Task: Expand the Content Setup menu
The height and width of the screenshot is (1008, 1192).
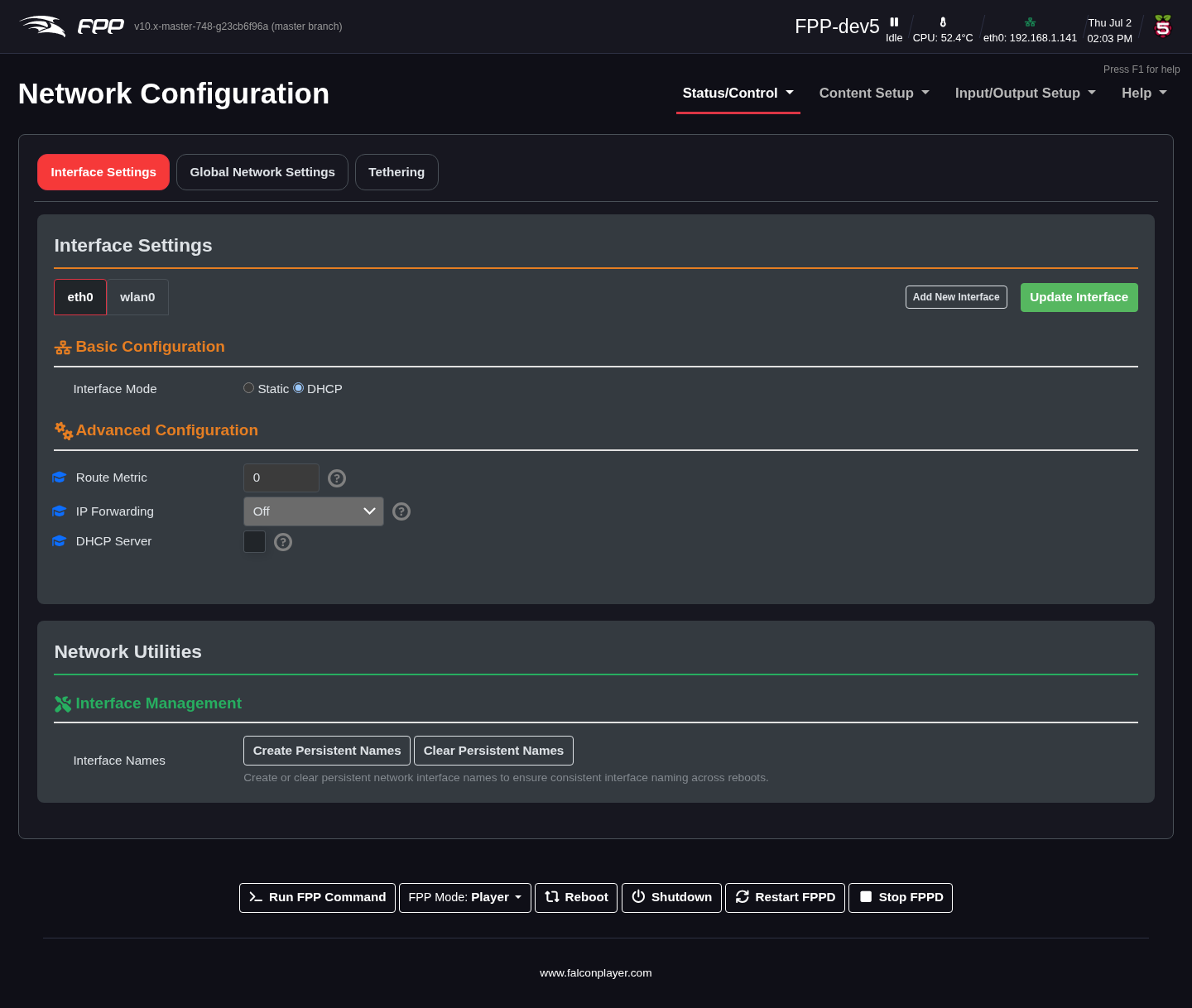Action: pyautogui.click(x=874, y=94)
